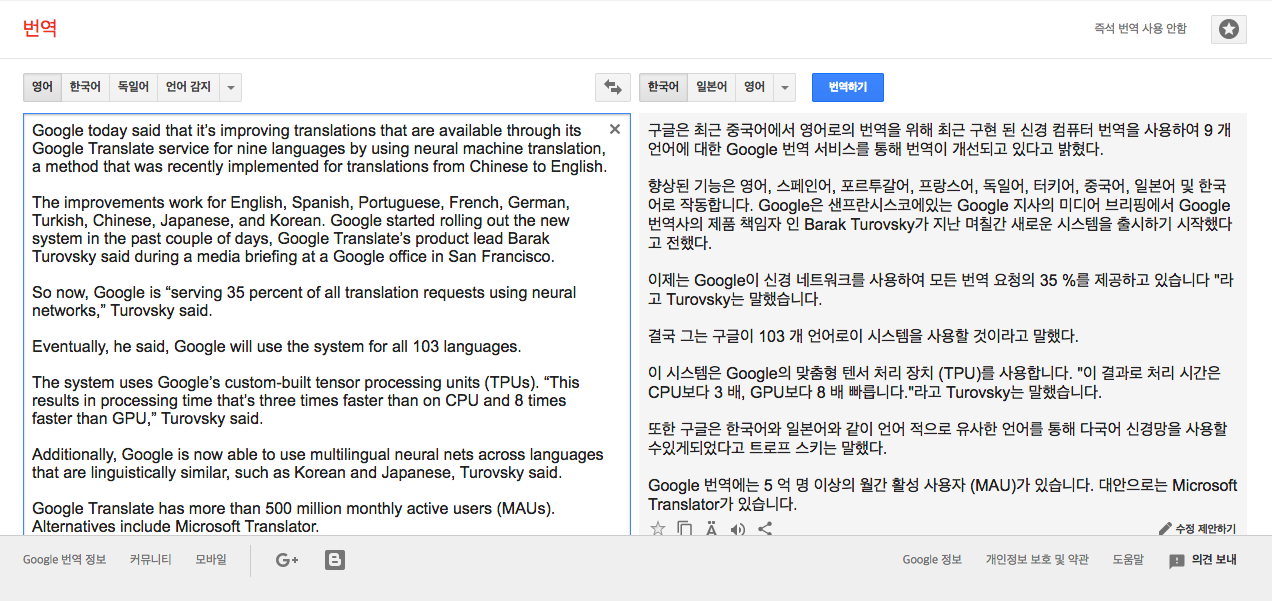Select 독일어 as source language
This screenshot has width=1272, height=601.
point(133,87)
